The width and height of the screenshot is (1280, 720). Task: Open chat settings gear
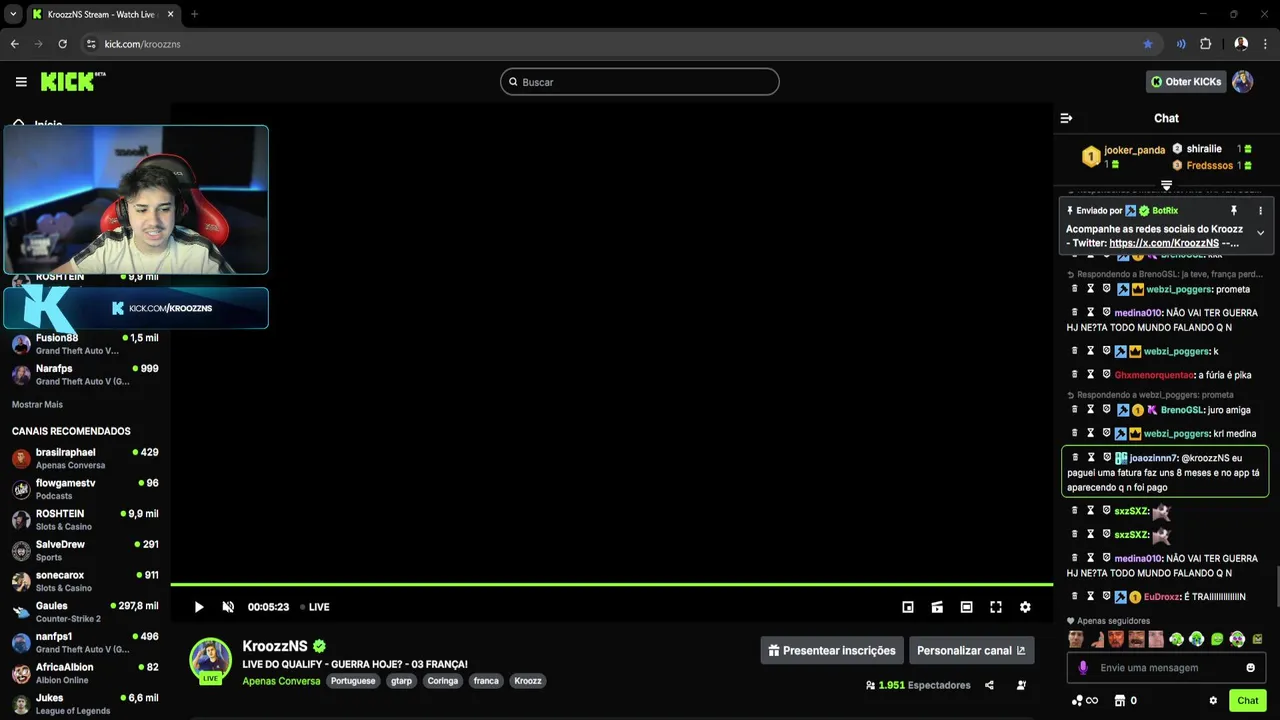coord(1213,701)
